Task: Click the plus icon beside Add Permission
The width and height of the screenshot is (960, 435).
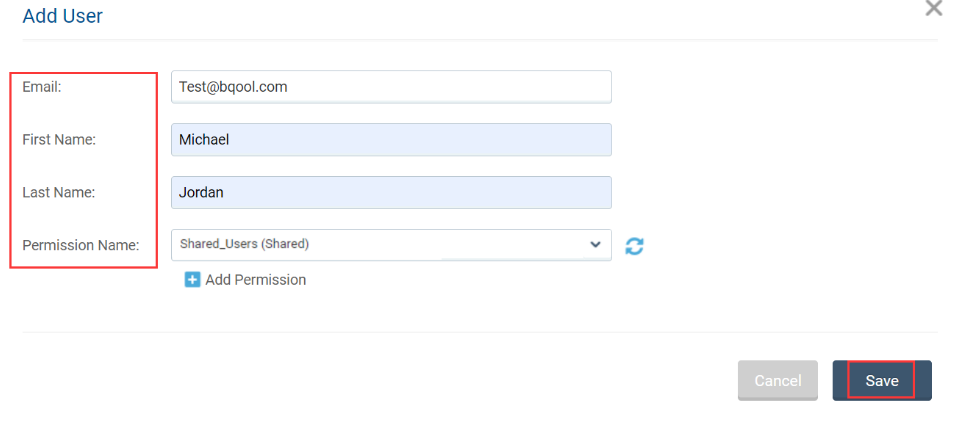Action: (x=192, y=280)
